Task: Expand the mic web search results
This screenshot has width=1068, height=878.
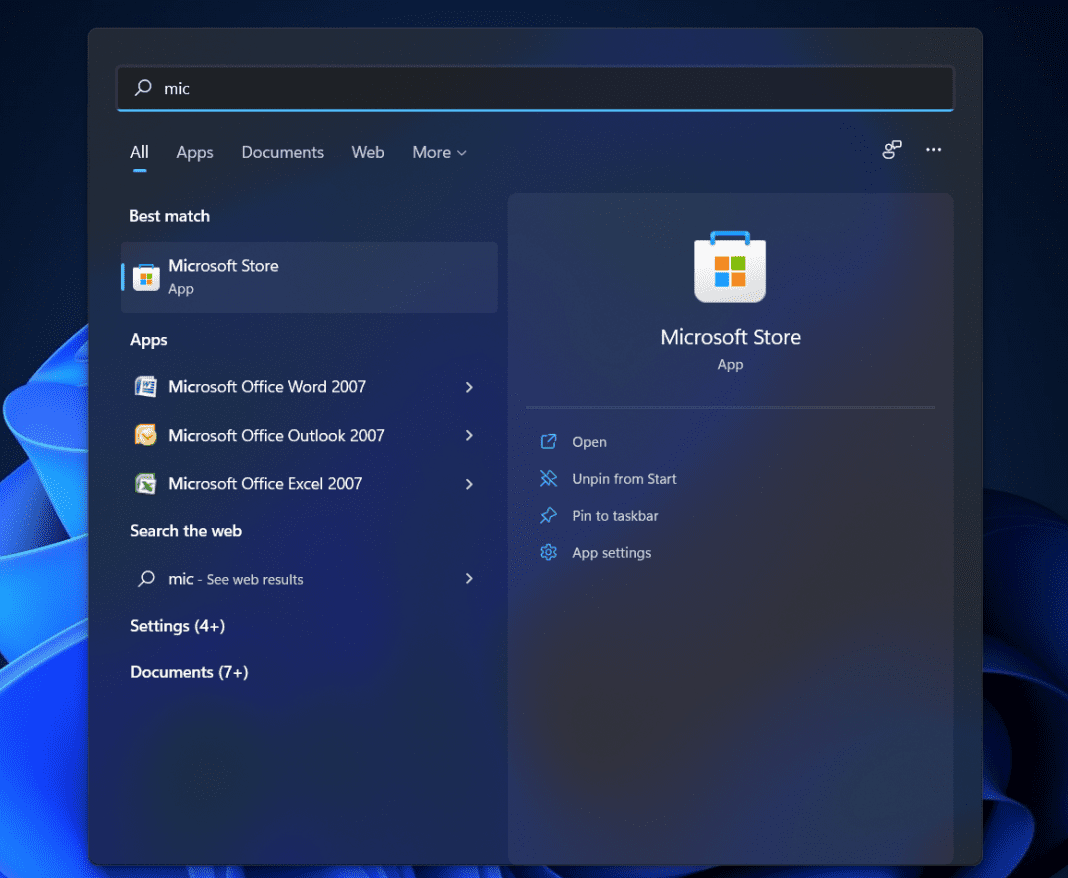Action: coord(469,579)
